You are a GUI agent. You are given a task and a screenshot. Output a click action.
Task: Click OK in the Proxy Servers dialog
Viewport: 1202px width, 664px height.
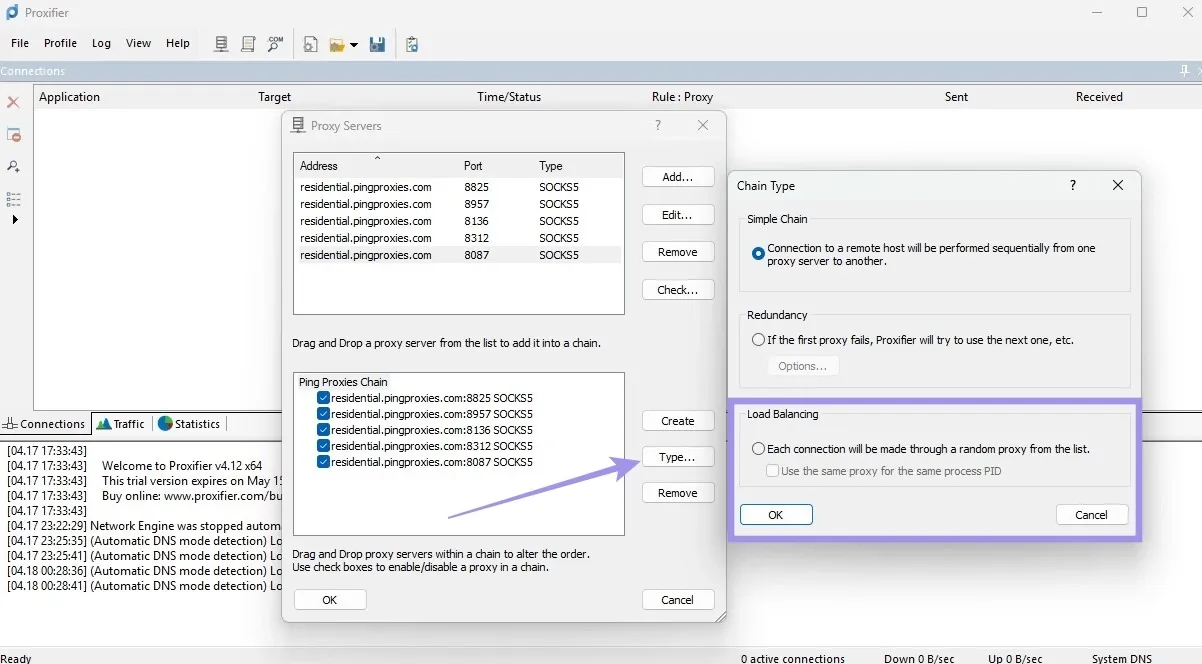click(330, 600)
